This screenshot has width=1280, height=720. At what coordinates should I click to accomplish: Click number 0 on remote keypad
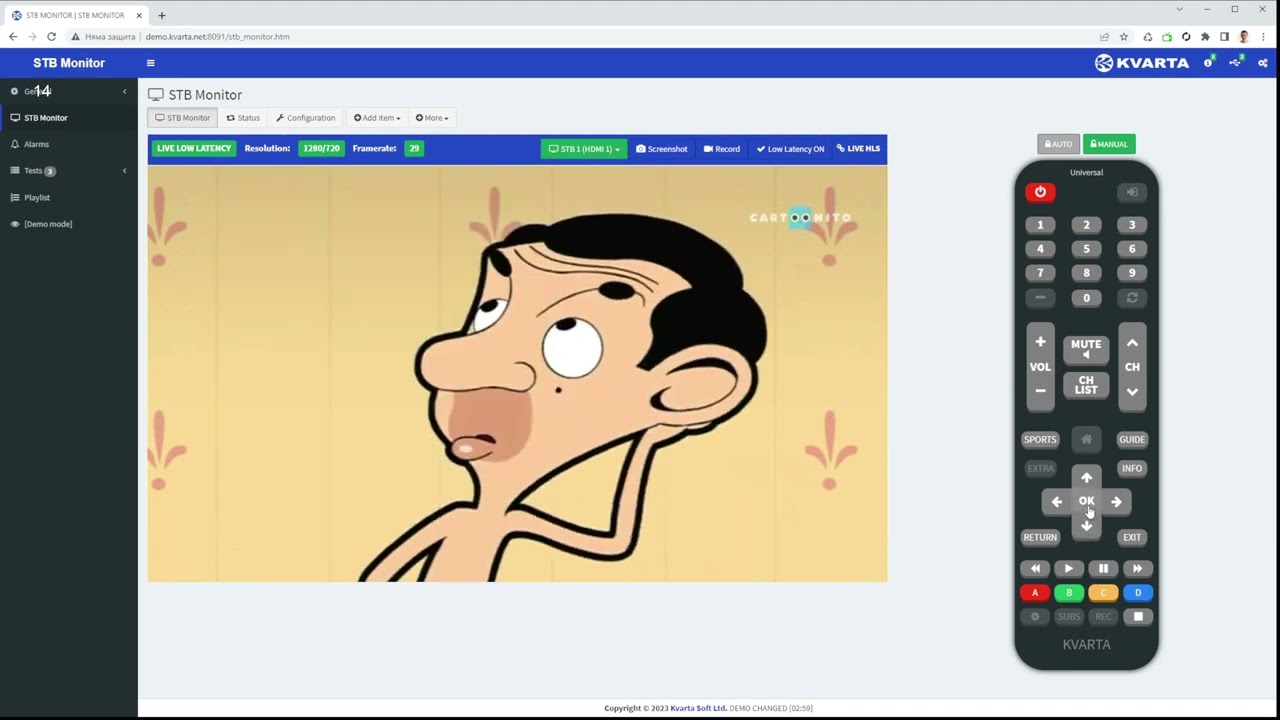click(1086, 298)
